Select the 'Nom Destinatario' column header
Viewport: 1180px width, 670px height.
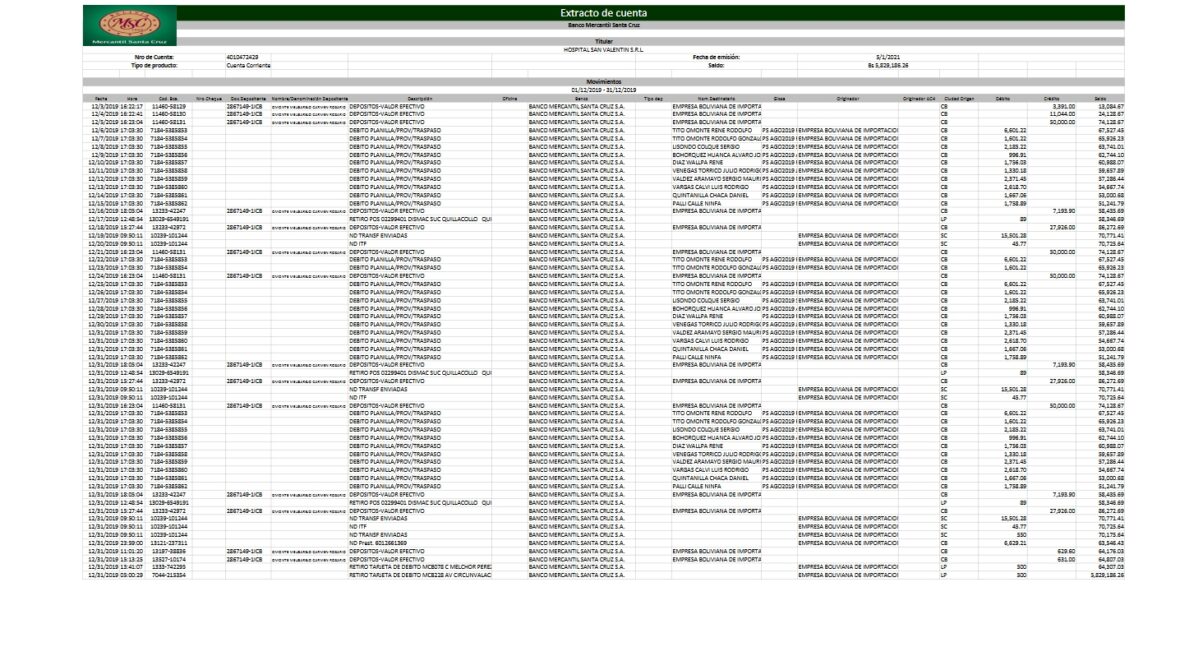716,99
